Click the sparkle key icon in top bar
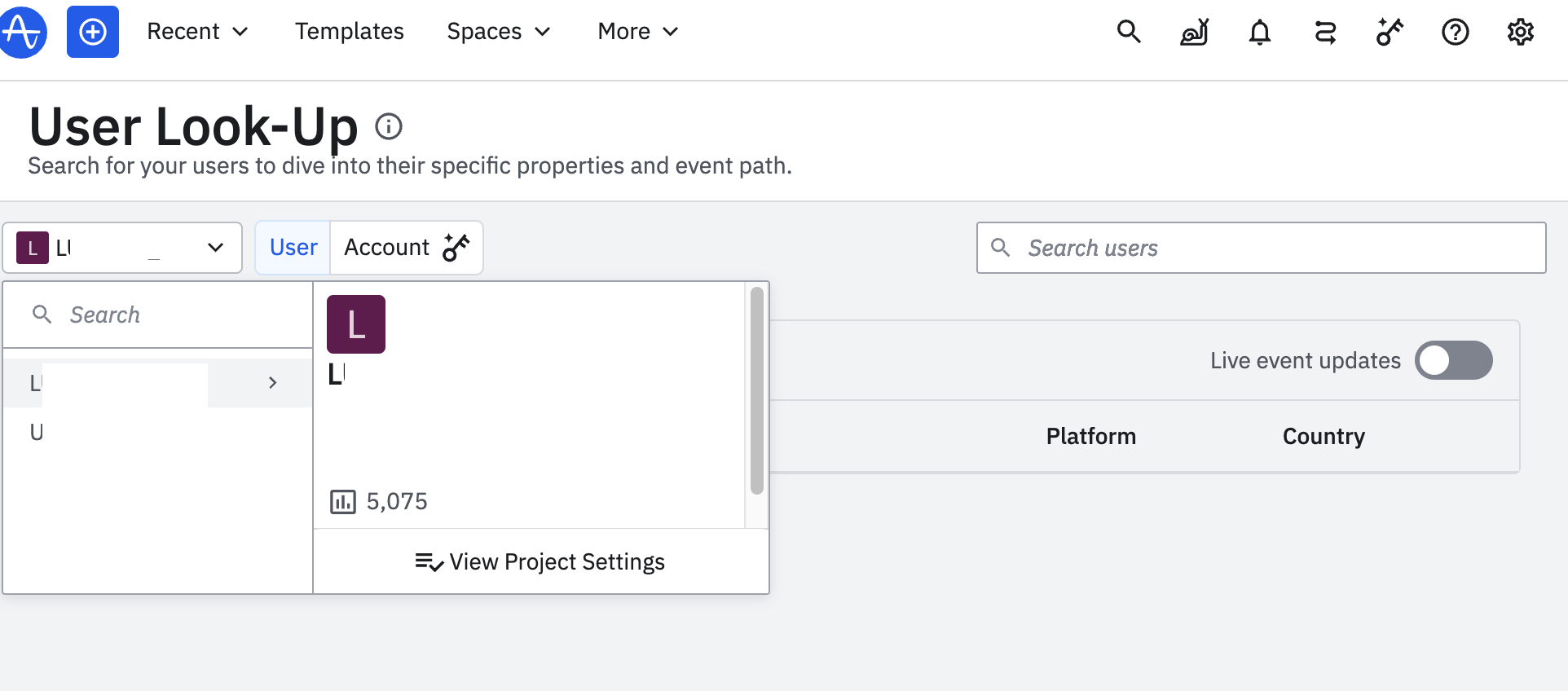1568x691 pixels. (x=1390, y=32)
